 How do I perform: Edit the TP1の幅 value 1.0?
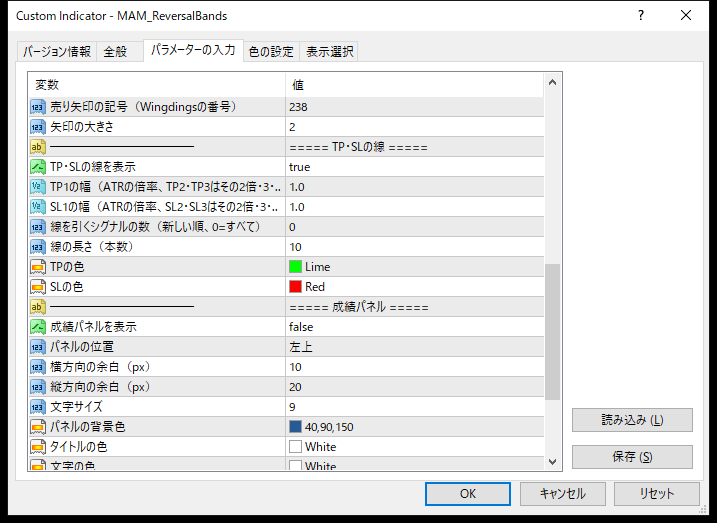coord(415,187)
